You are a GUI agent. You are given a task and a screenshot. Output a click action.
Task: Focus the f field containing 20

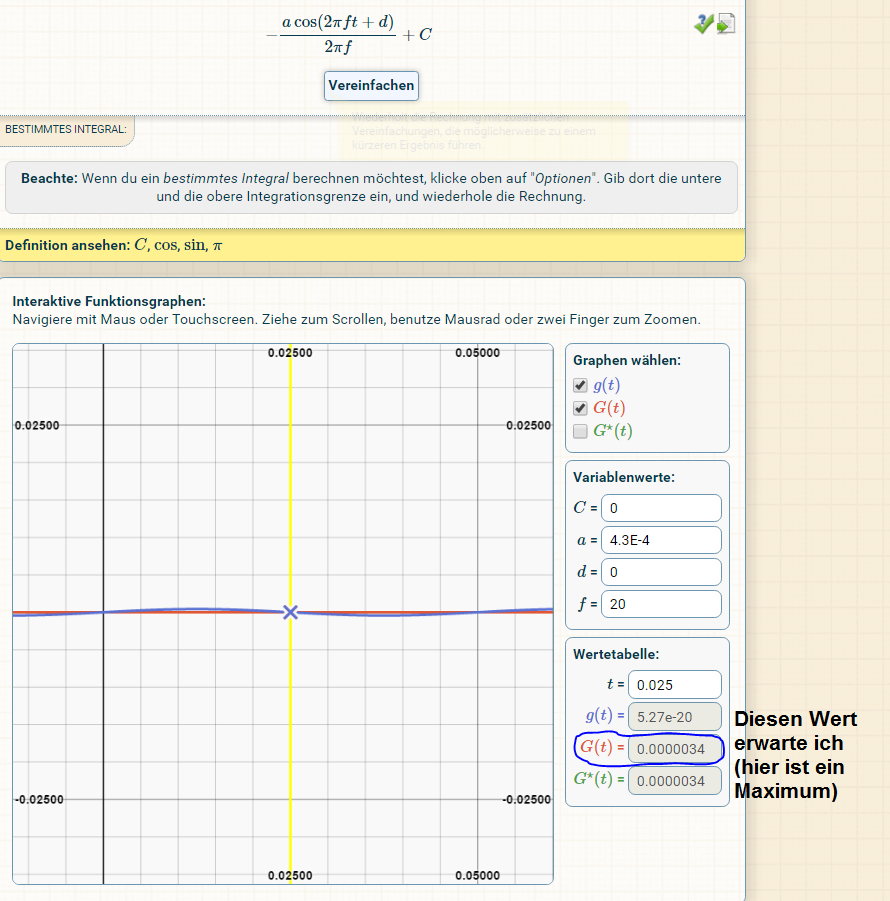[661, 604]
